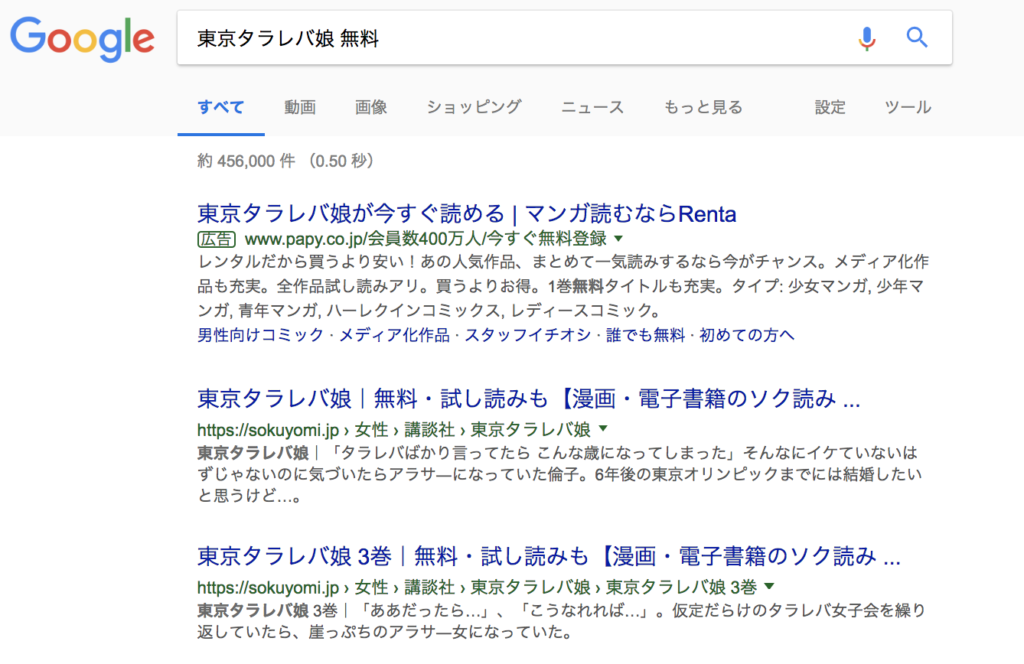Click result count text 約 456,000 件
1024x664 pixels.
(247, 161)
